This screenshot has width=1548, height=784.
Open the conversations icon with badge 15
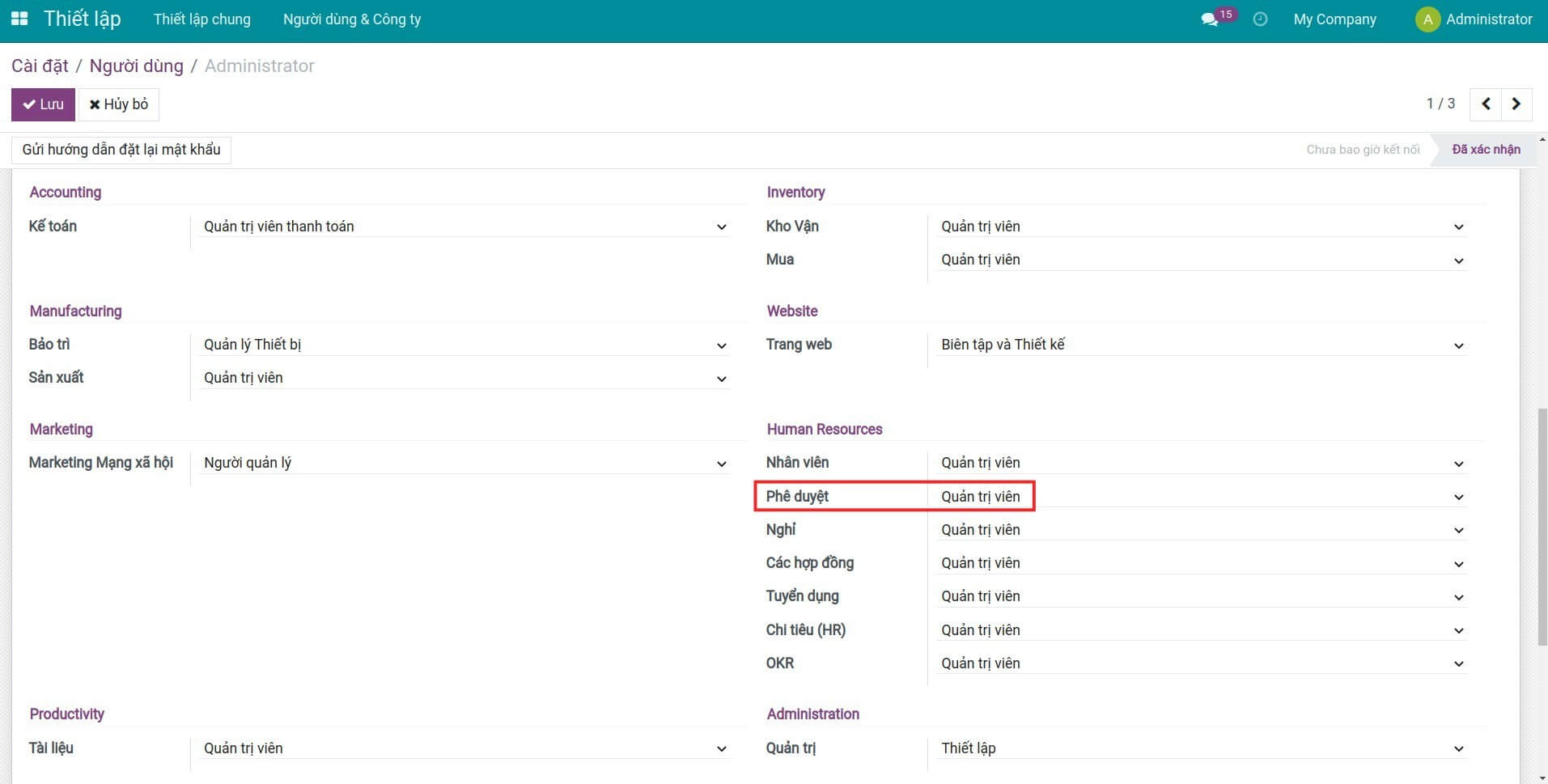(x=1211, y=19)
